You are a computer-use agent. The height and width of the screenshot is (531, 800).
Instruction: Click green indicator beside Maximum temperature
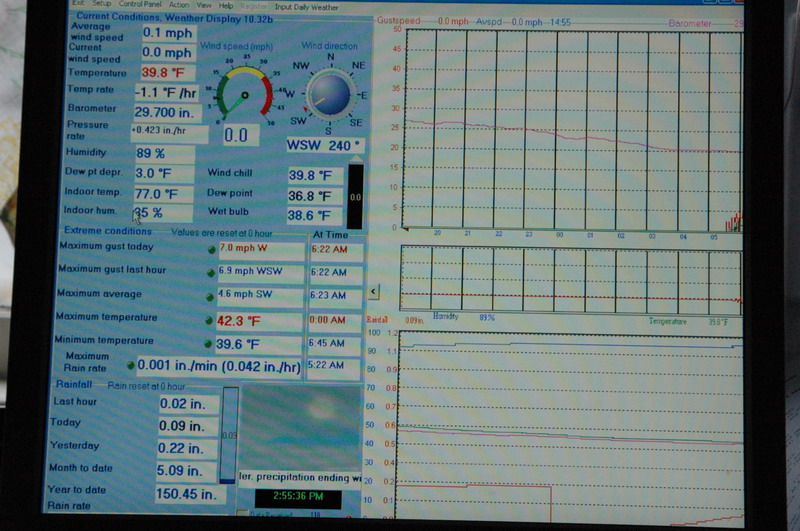tap(209, 320)
